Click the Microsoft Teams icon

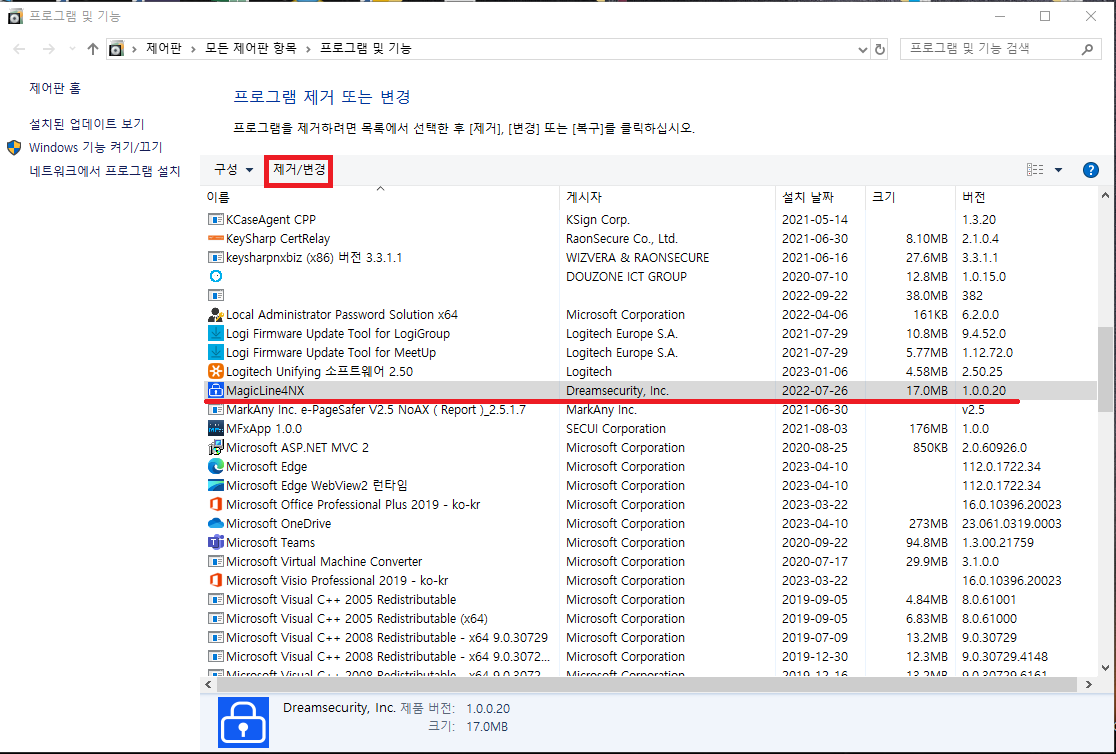point(216,542)
